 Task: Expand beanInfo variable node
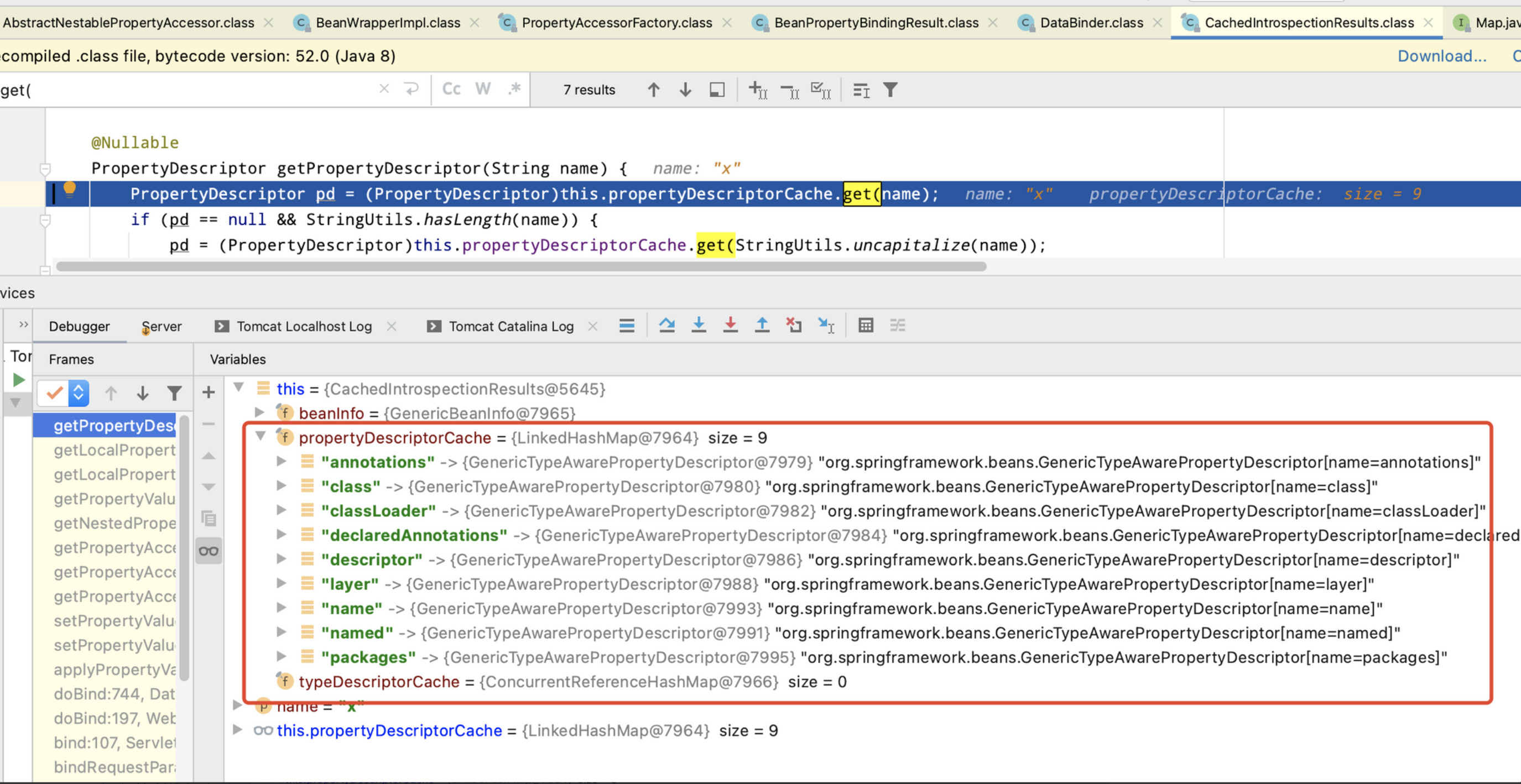click(260, 412)
